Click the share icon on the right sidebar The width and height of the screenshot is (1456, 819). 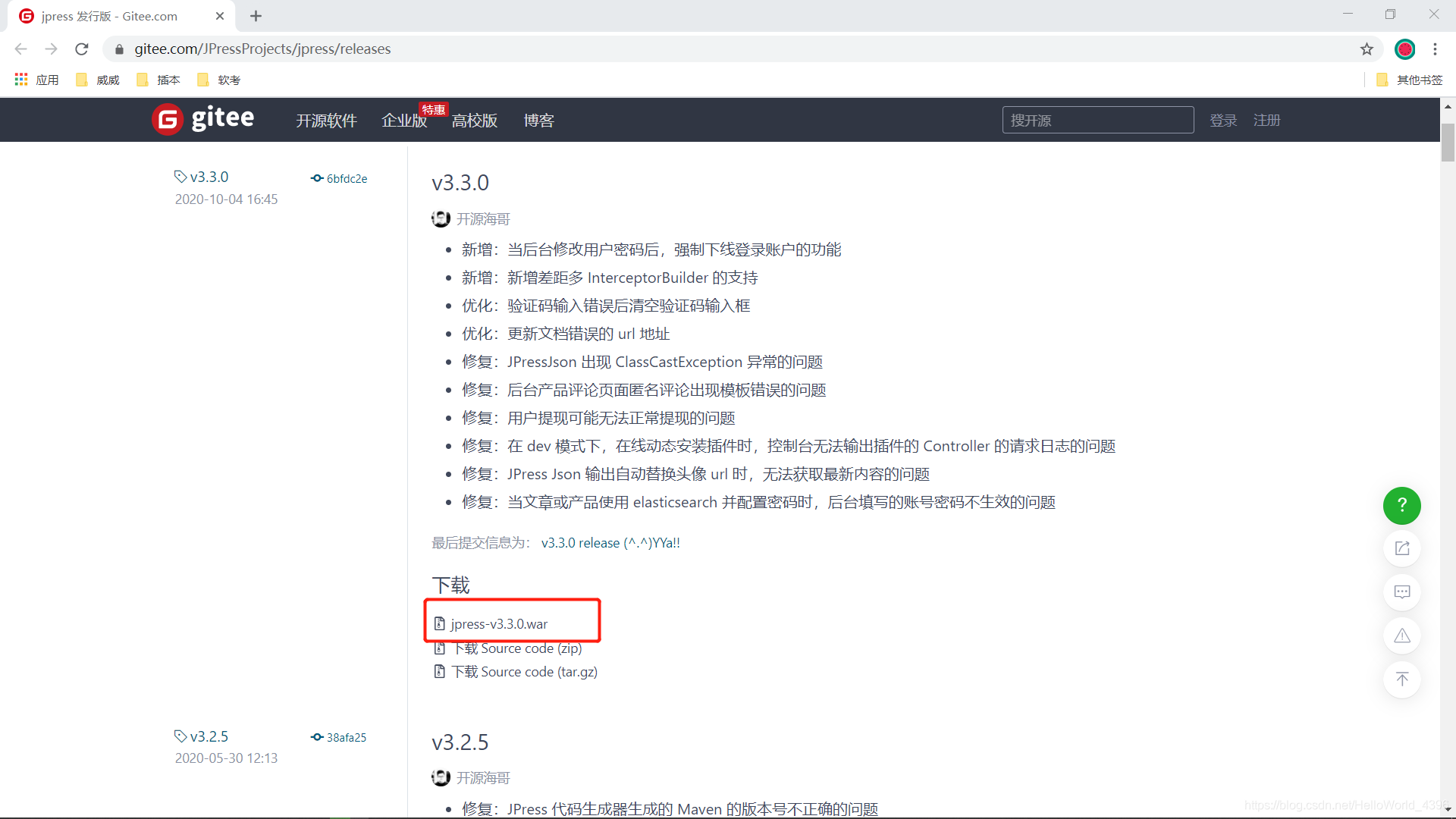(1401, 548)
